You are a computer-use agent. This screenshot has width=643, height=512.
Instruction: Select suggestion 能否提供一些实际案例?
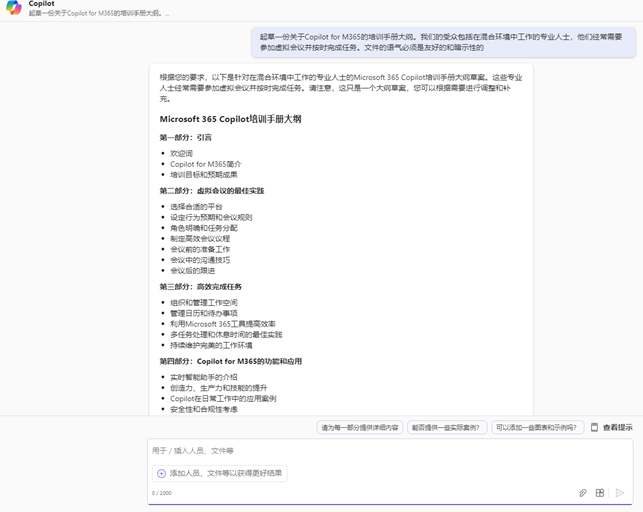(x=446, y=427)
